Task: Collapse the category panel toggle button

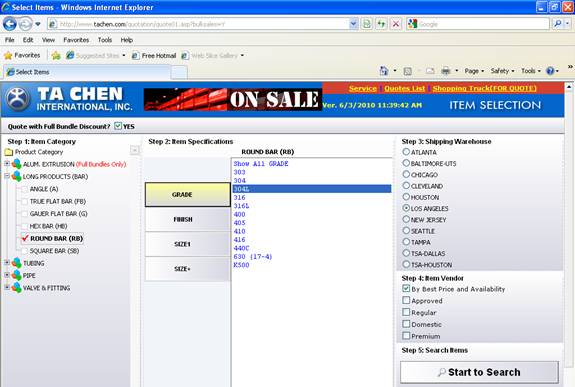Action: pyautogui.click(x=135, y=150)
